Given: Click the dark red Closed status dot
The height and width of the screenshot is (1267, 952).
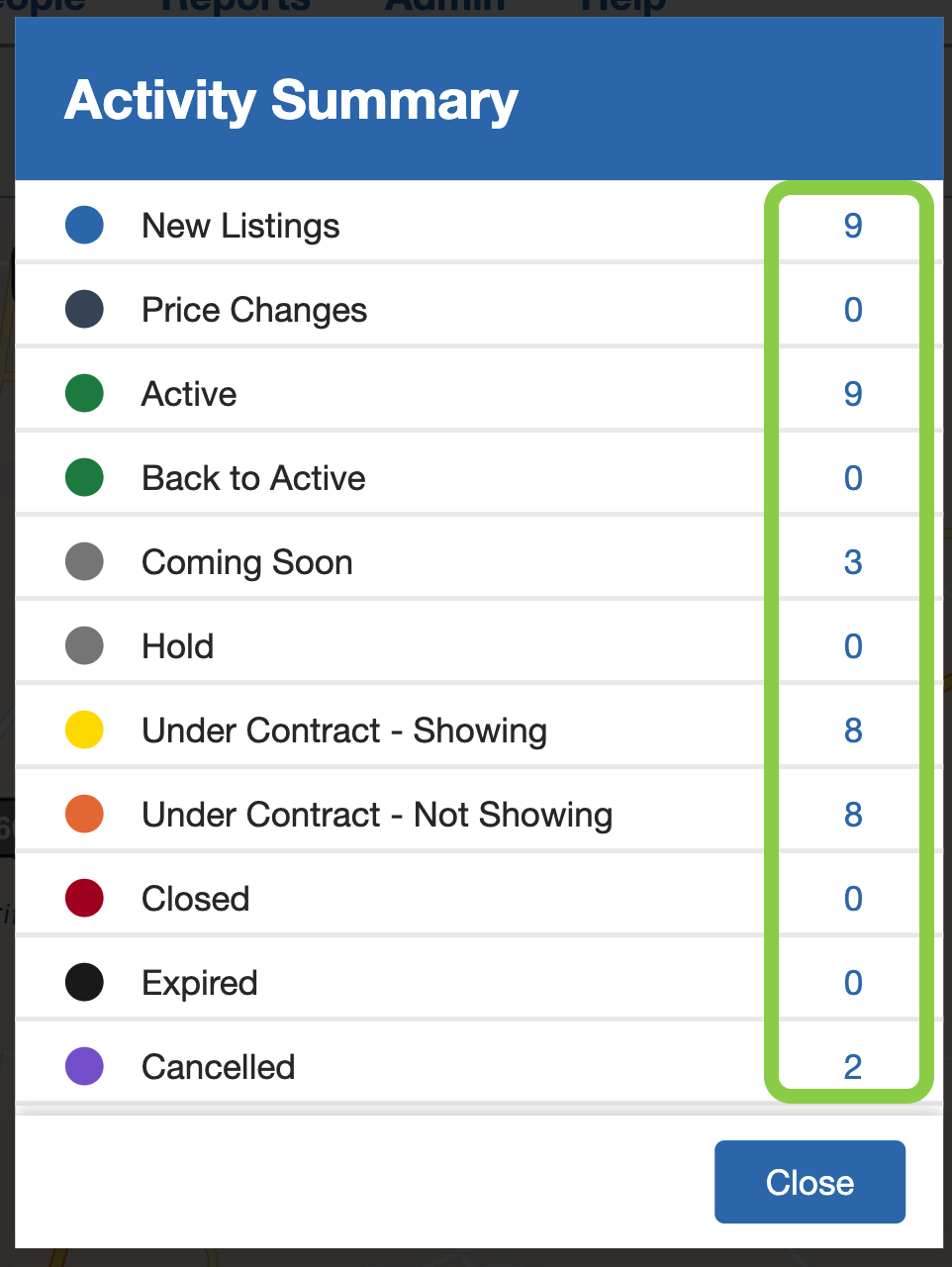Looking at the screenshot, I should point(85,899).
